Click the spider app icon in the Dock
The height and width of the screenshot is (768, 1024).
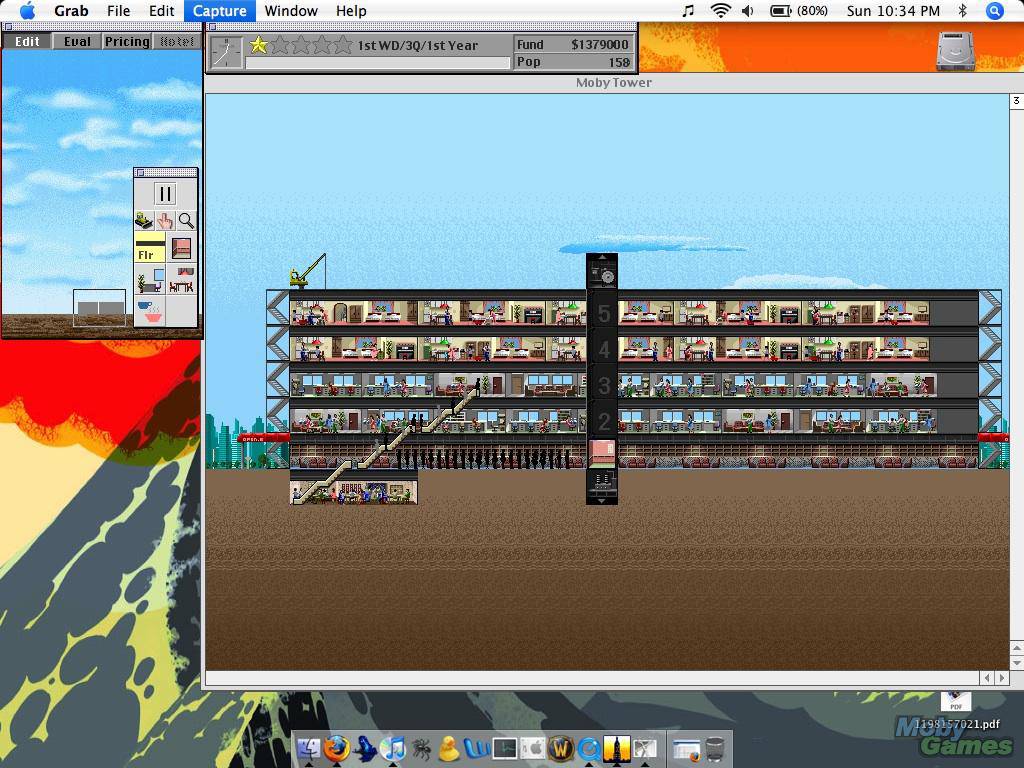tap(421, 748)
